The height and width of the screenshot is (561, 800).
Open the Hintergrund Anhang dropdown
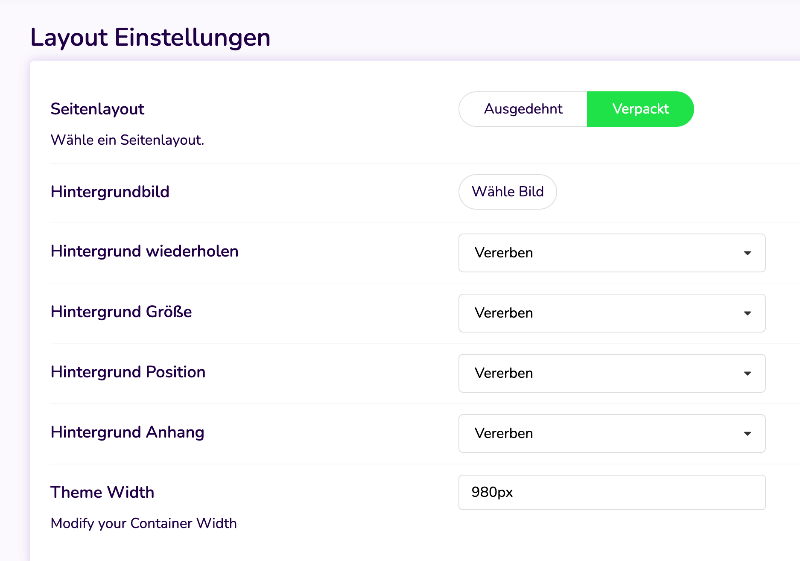pos(612,434)
